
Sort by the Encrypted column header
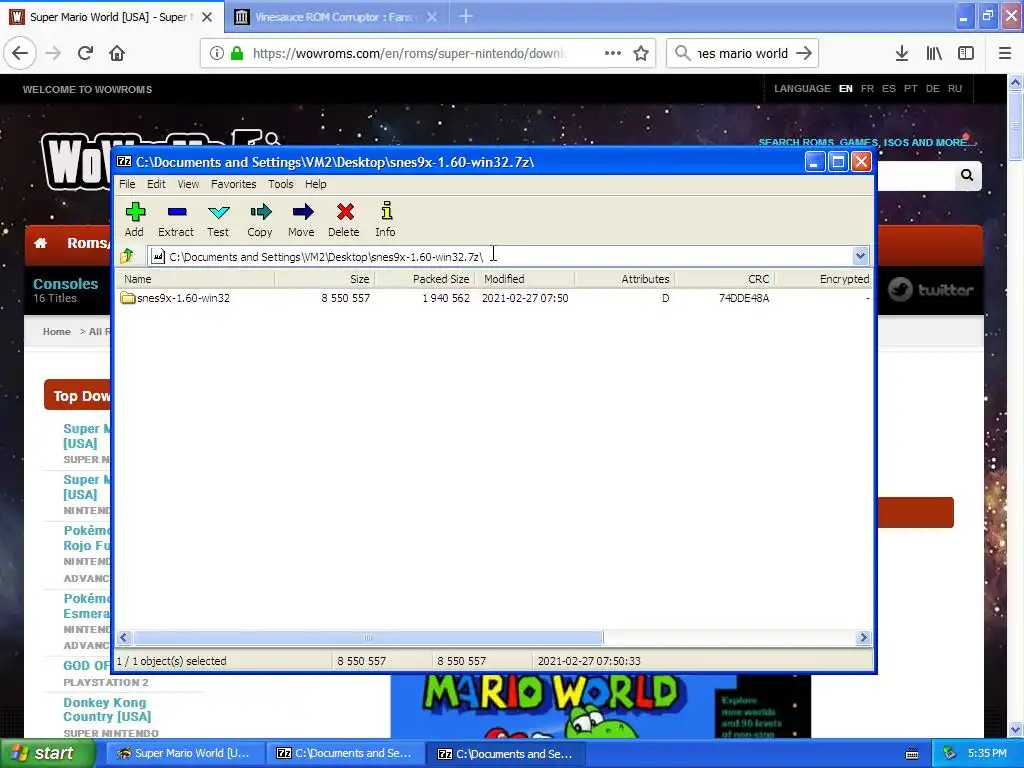coord(824,279)
